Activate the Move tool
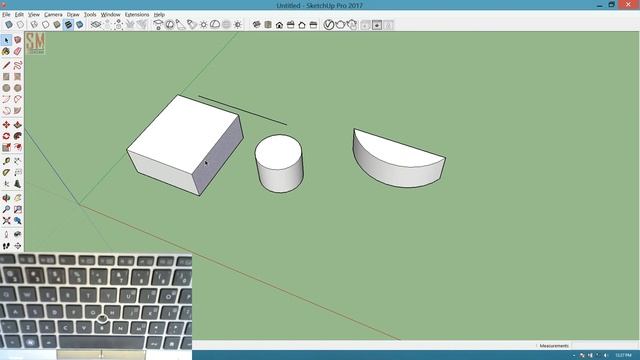This screenshot has height=360, width=640. (x=6, y=124)
